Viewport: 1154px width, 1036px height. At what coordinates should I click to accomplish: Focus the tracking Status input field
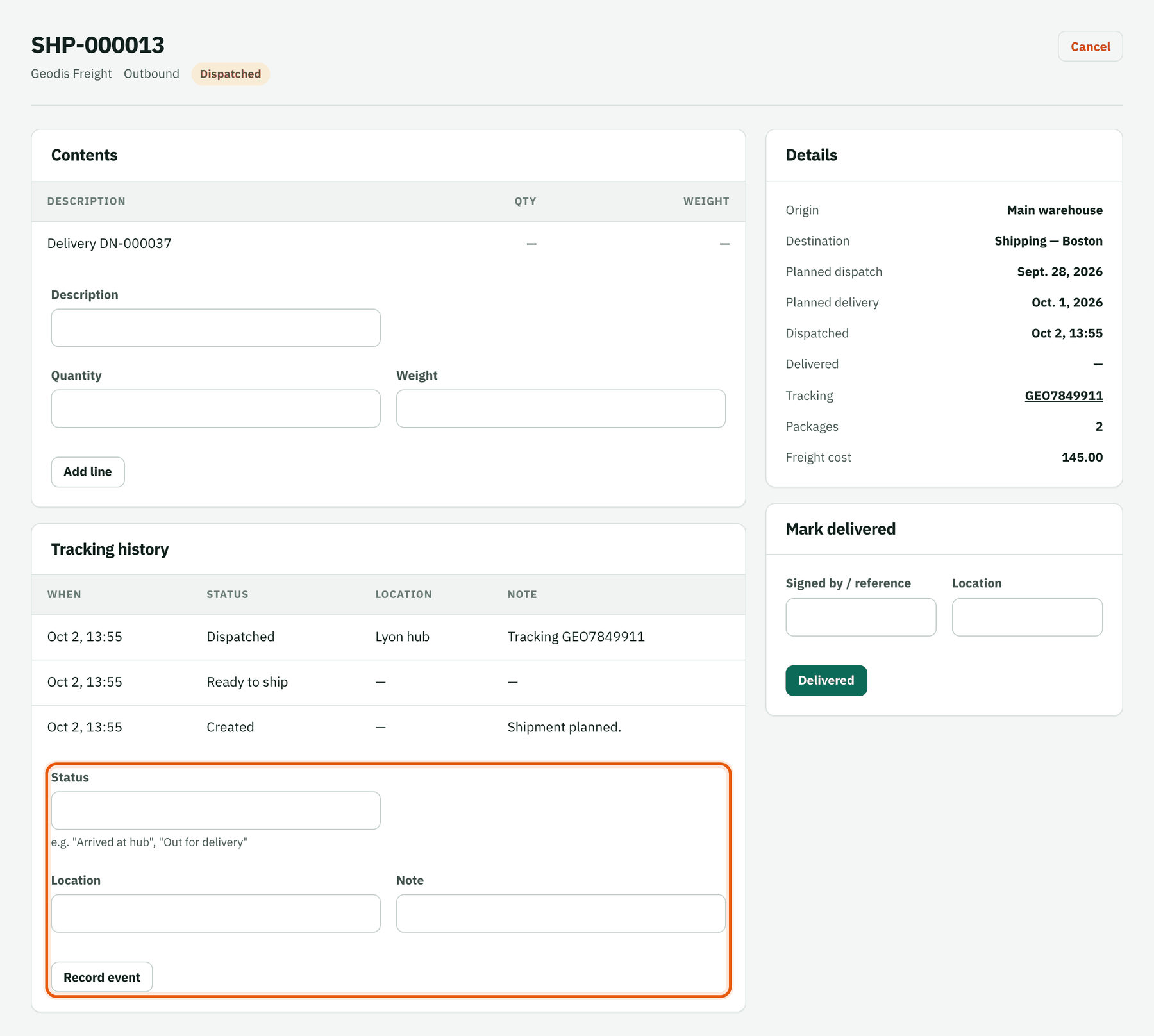215,810
